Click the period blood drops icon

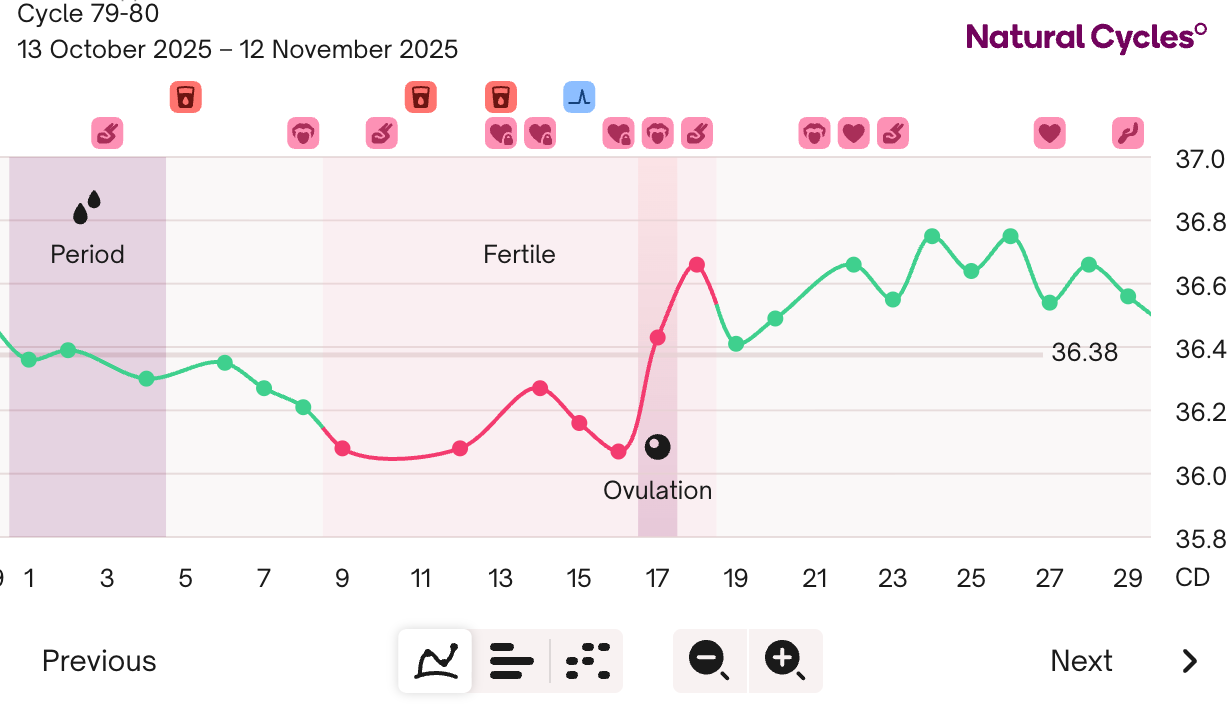point(87,207)
